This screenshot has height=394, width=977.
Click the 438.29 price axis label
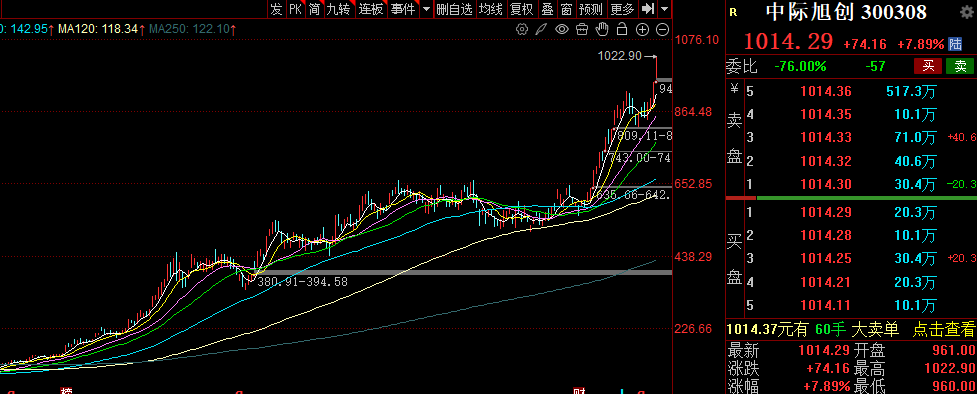[x=693, y=256]
